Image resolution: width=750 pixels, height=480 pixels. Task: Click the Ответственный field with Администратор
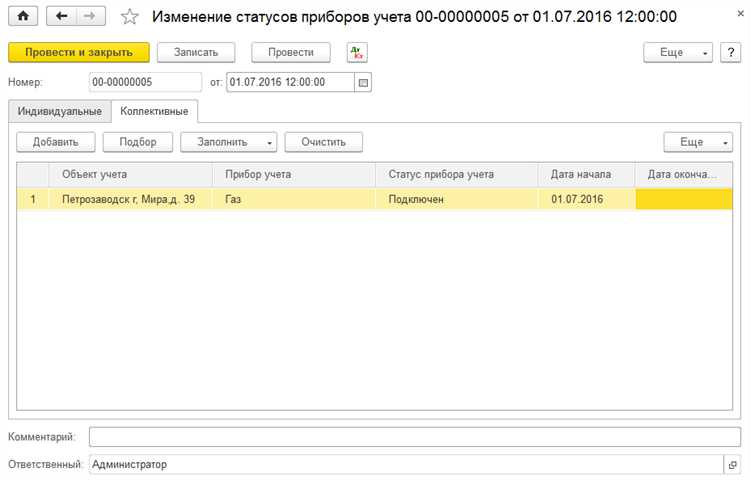pos(406,465)
